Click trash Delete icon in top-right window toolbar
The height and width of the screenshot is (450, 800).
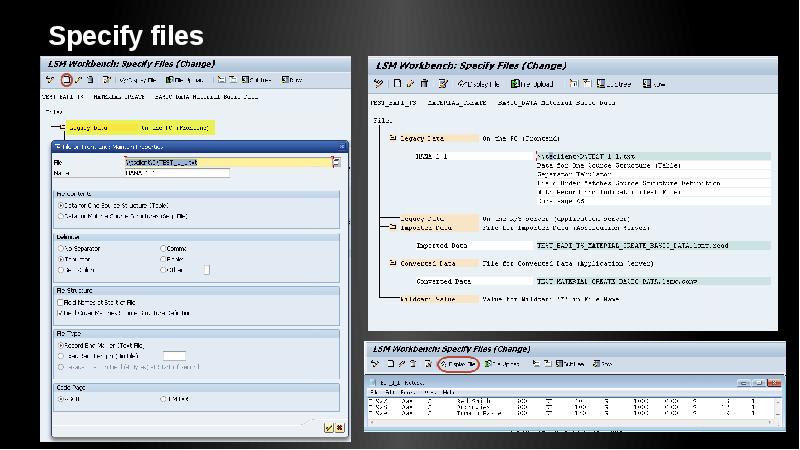pos(424,84)
